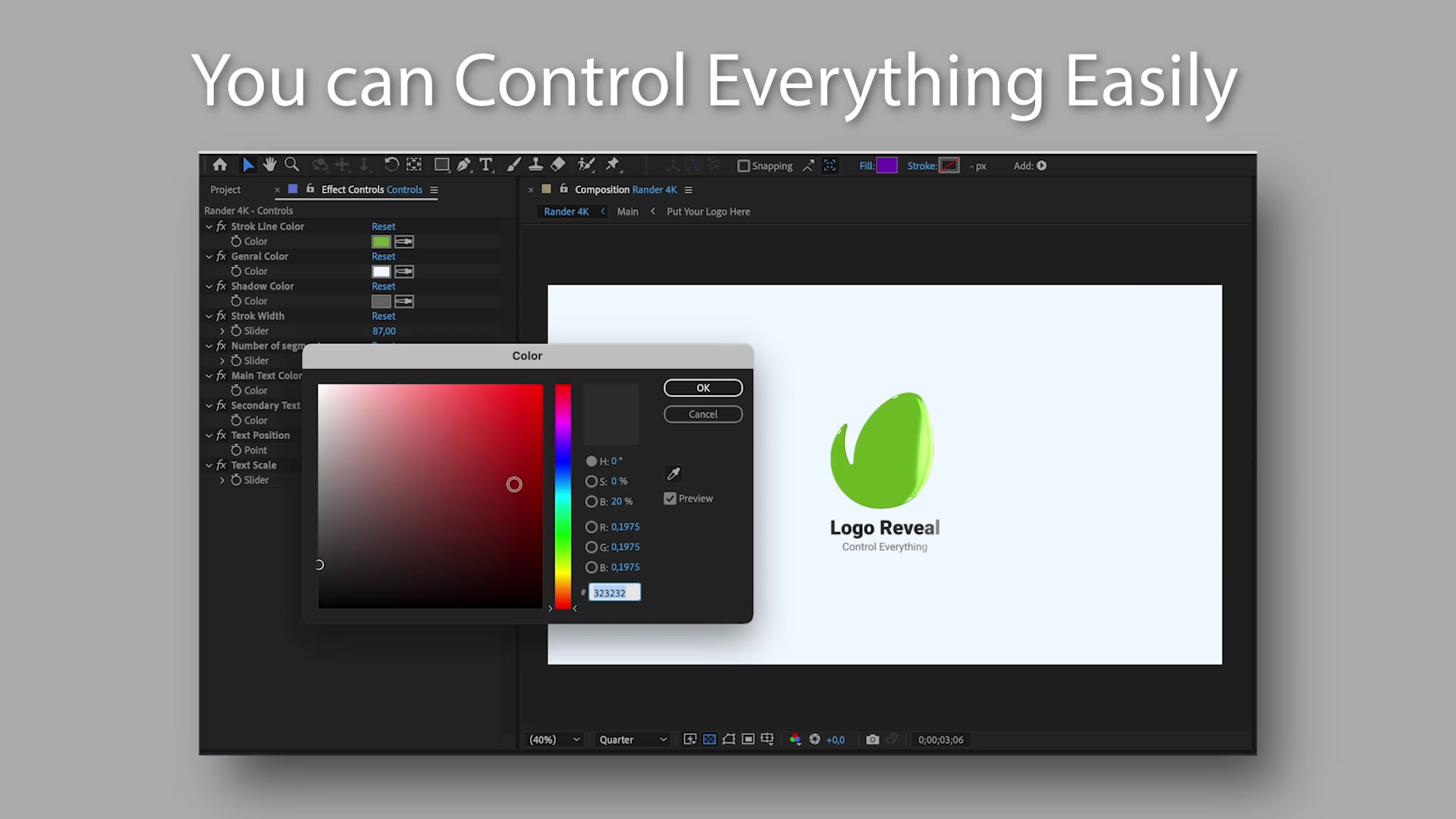Click OK to confirm color selection
The image size is (1456, 819).
pyautogui.click(x=703, y=388)
